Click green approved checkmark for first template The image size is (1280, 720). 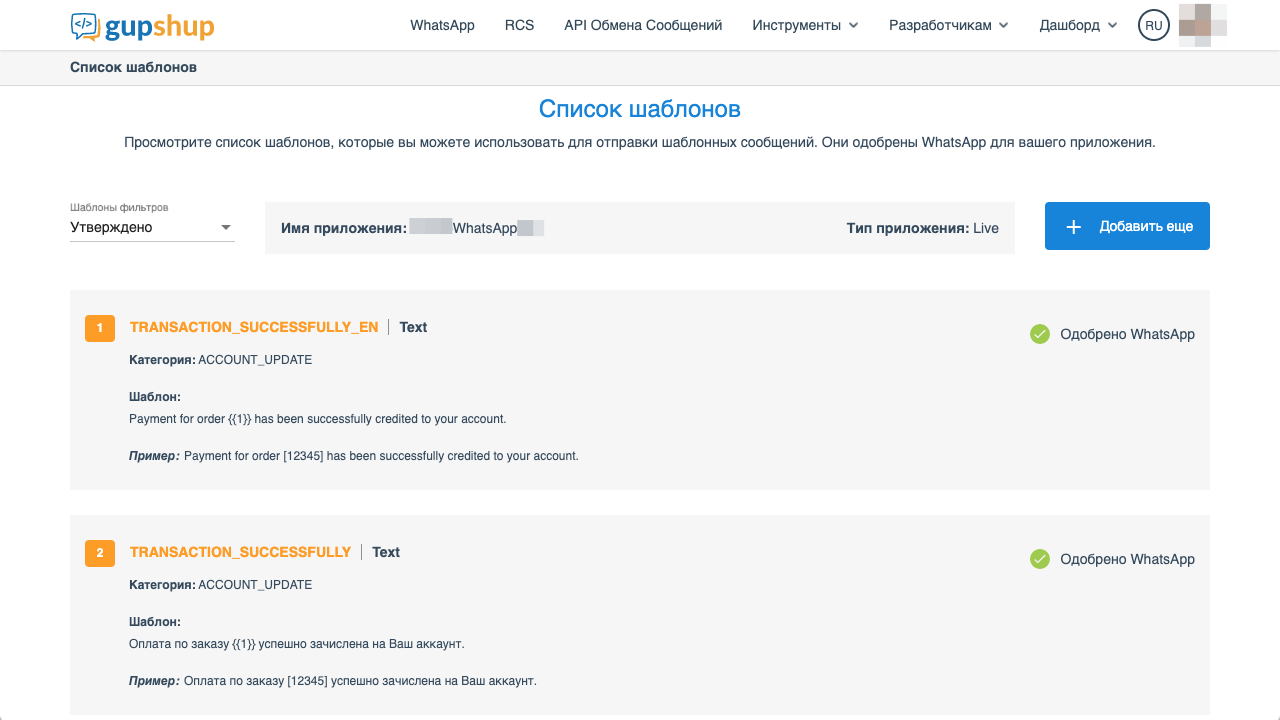pyautogui.click(x=1040, y=334)
